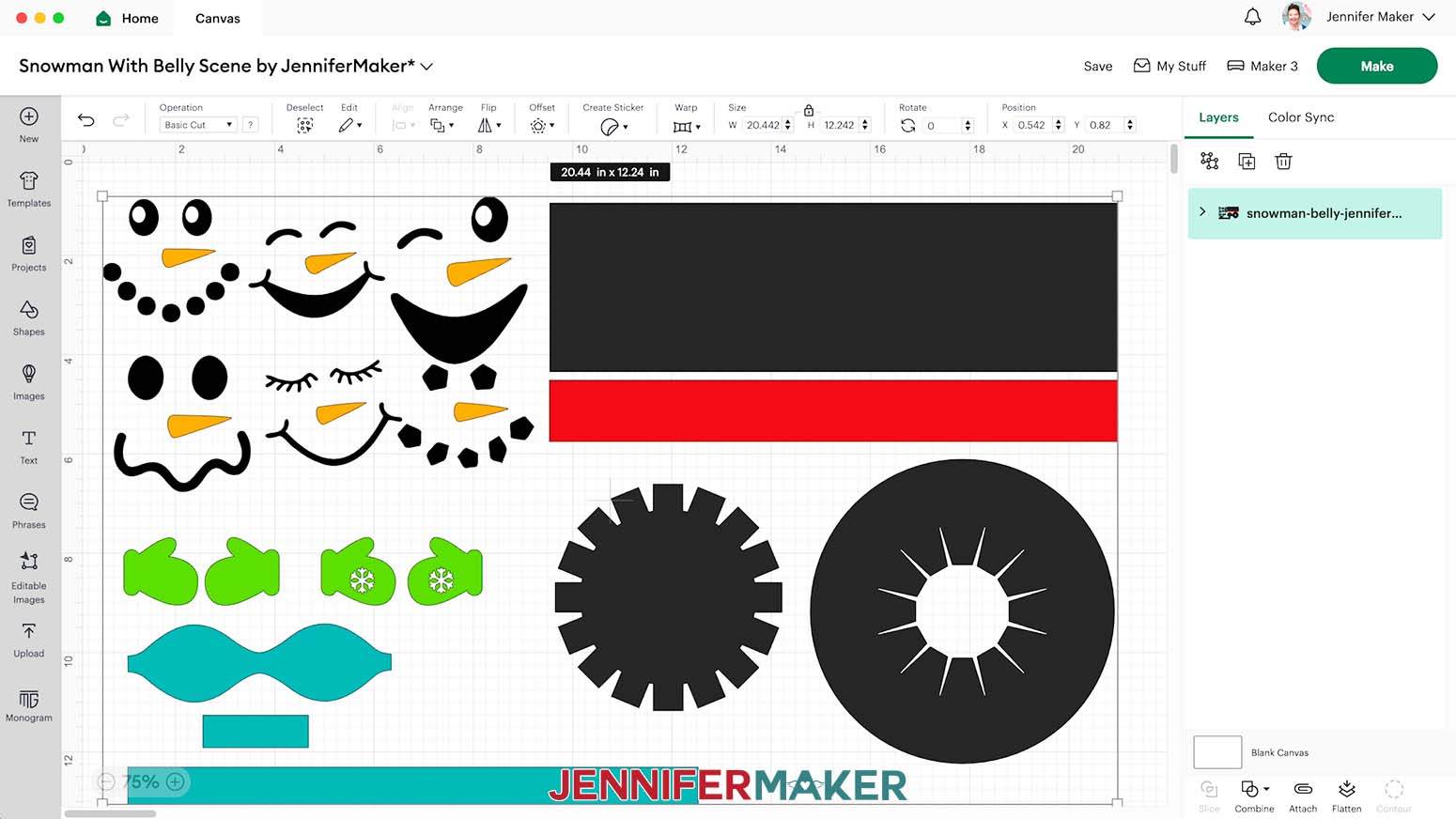This screenshot has width=1456, height=819.
Task: Click the user profile avatar
Action: (x=1296, y=17)
